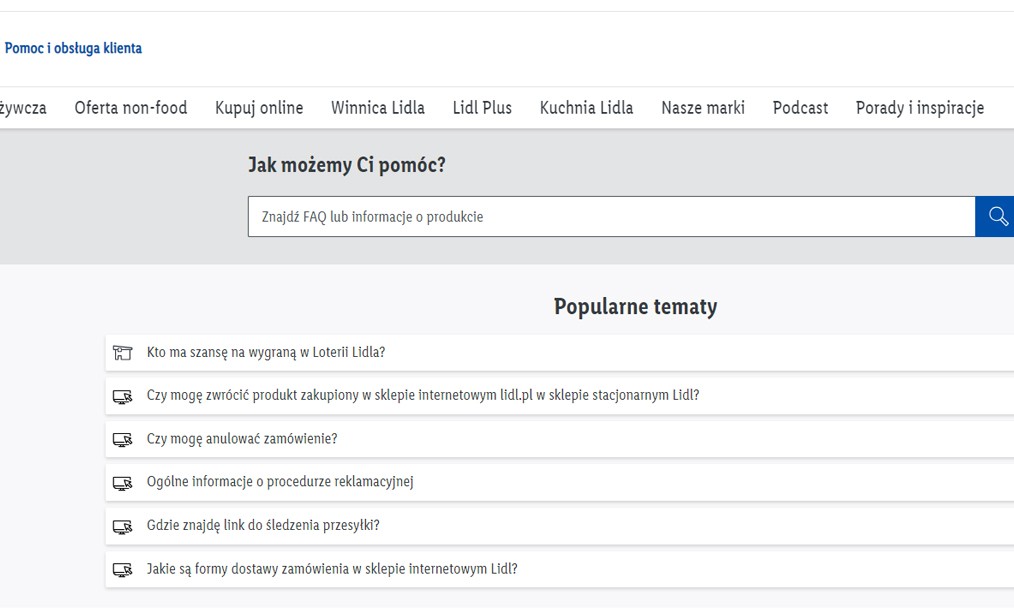Image resolution: width=1014 pixels, height=608 pixels.
Task: Click the 'Jak możemy Ci pomóc?' heading
Action: pyautogui.click(x=347, y=165)
